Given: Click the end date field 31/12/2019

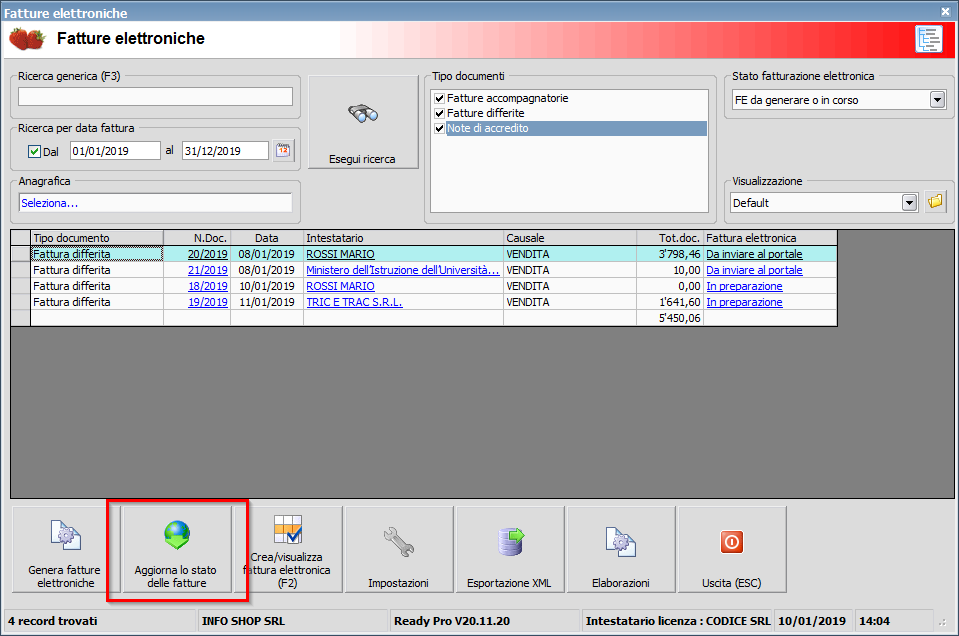Looking at the screenshot, I should 225,150.
